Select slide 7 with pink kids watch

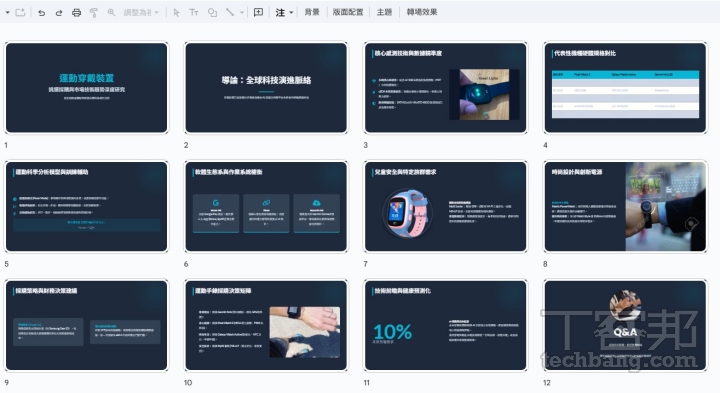[445, 207]
